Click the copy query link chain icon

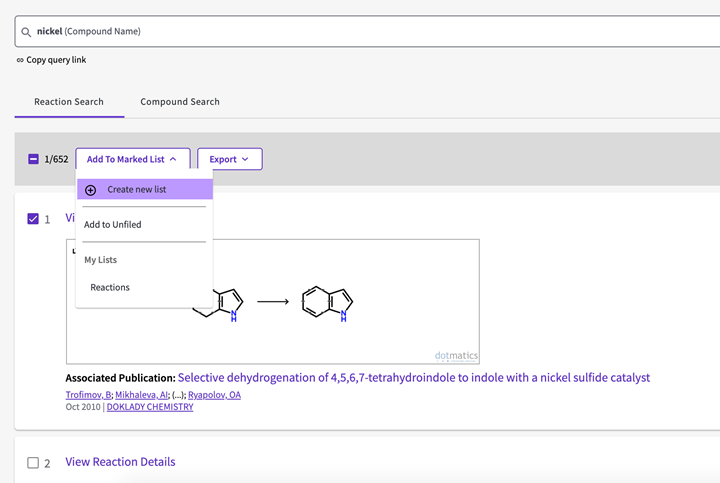click(x=20, y=60)
